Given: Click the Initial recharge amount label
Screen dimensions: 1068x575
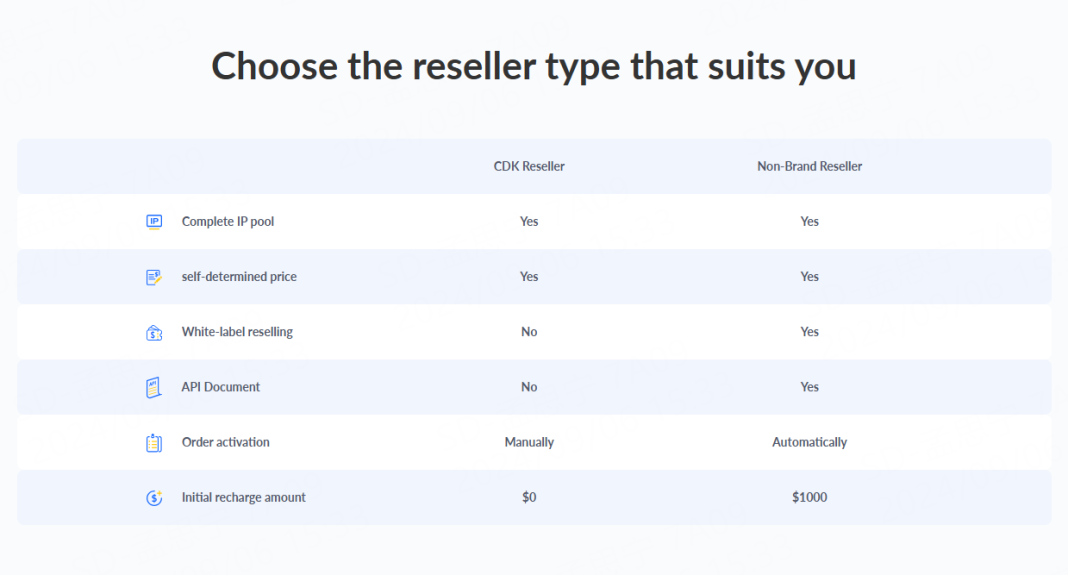Looking at the screenshot, I should 244,497.
